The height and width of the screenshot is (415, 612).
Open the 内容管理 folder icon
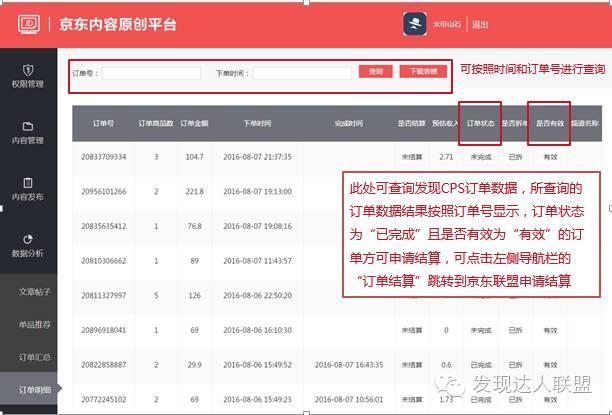pyautogui.click(x=28, y=126)
